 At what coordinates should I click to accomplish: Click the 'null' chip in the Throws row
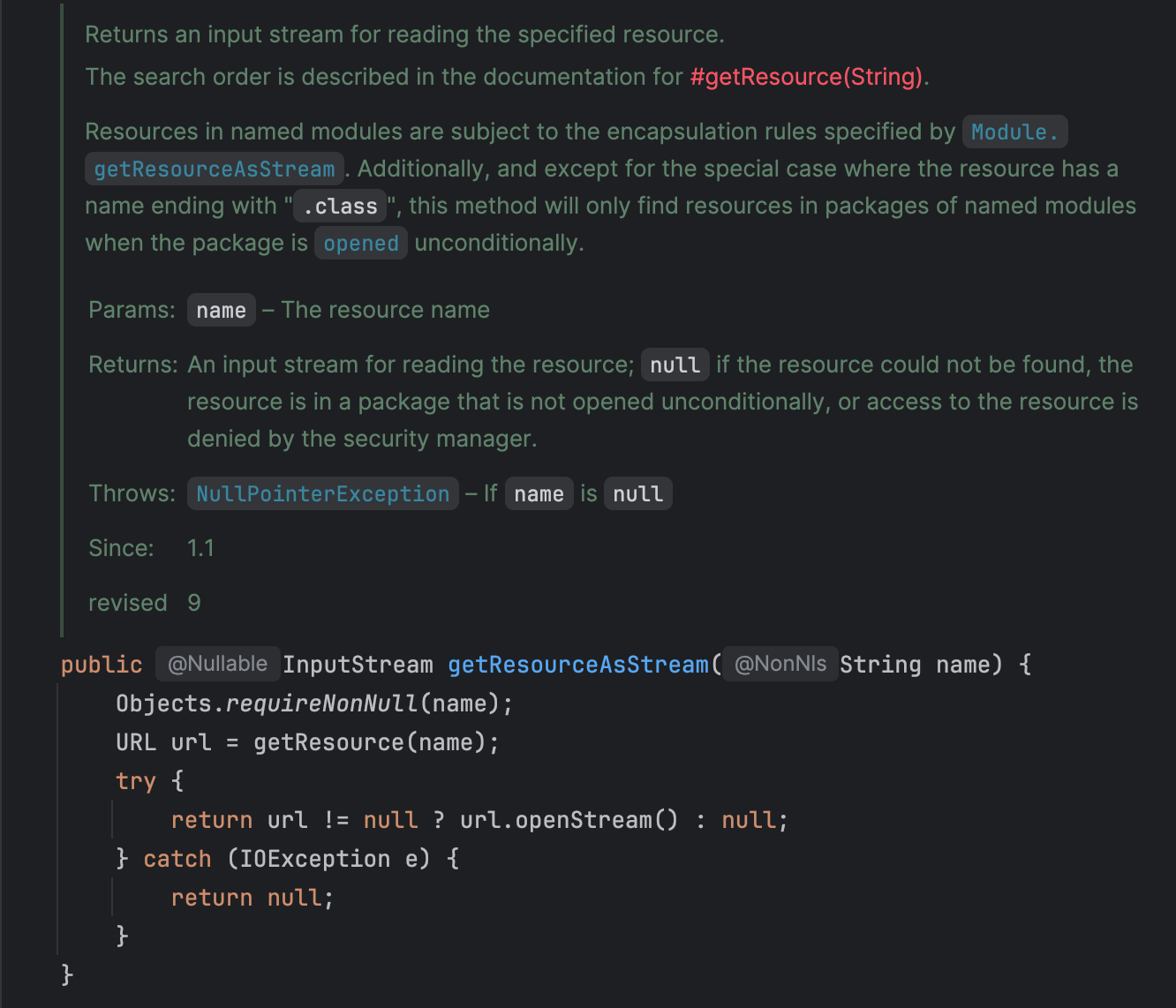click(x=637, y=493)
